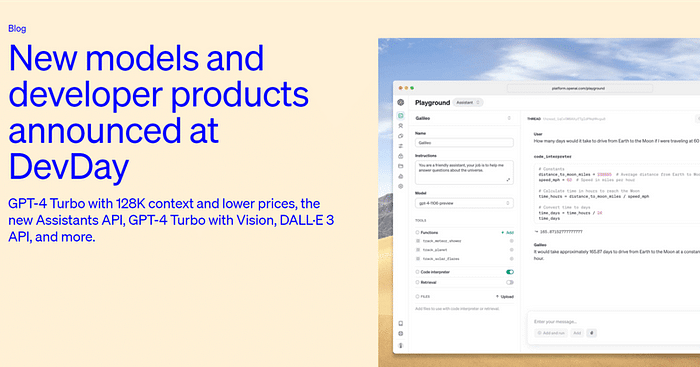The height and width of the screenshot is (367, 700).
Task: Click the attachment icon next to Add button
Action: click(x=592, y=333)
